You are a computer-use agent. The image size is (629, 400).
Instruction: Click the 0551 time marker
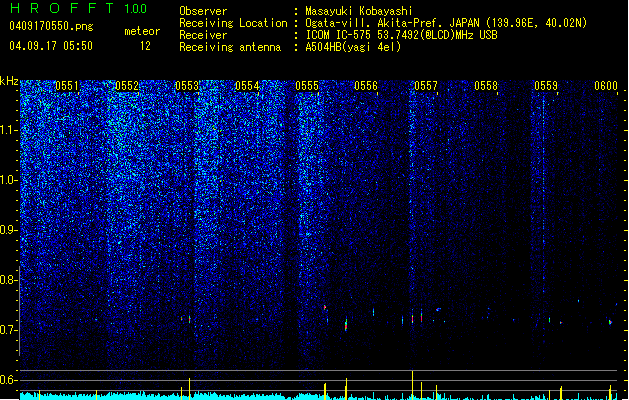[x=67, y=86]
